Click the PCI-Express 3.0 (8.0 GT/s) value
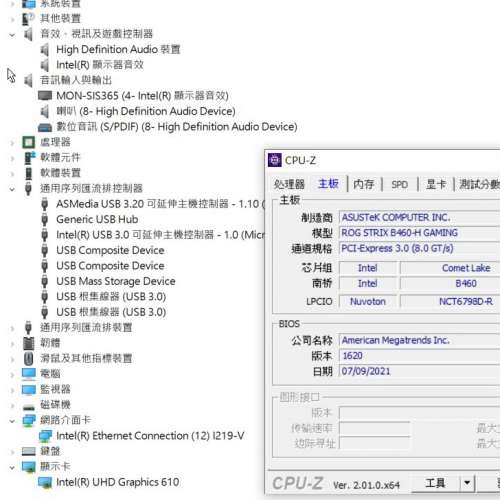The image size is (500, 500). 397,248
